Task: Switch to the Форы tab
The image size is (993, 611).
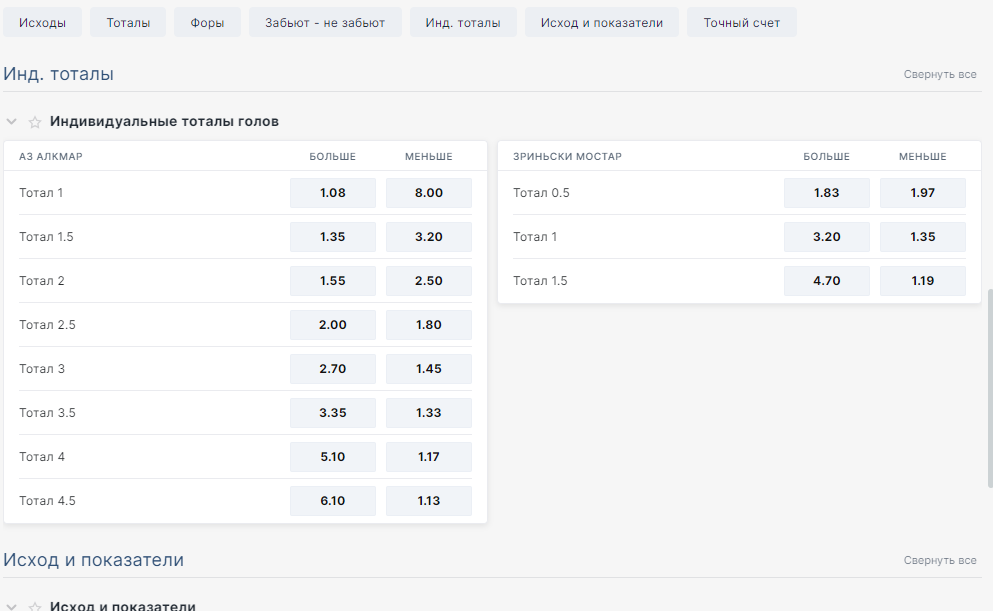Action: (207, 22)
